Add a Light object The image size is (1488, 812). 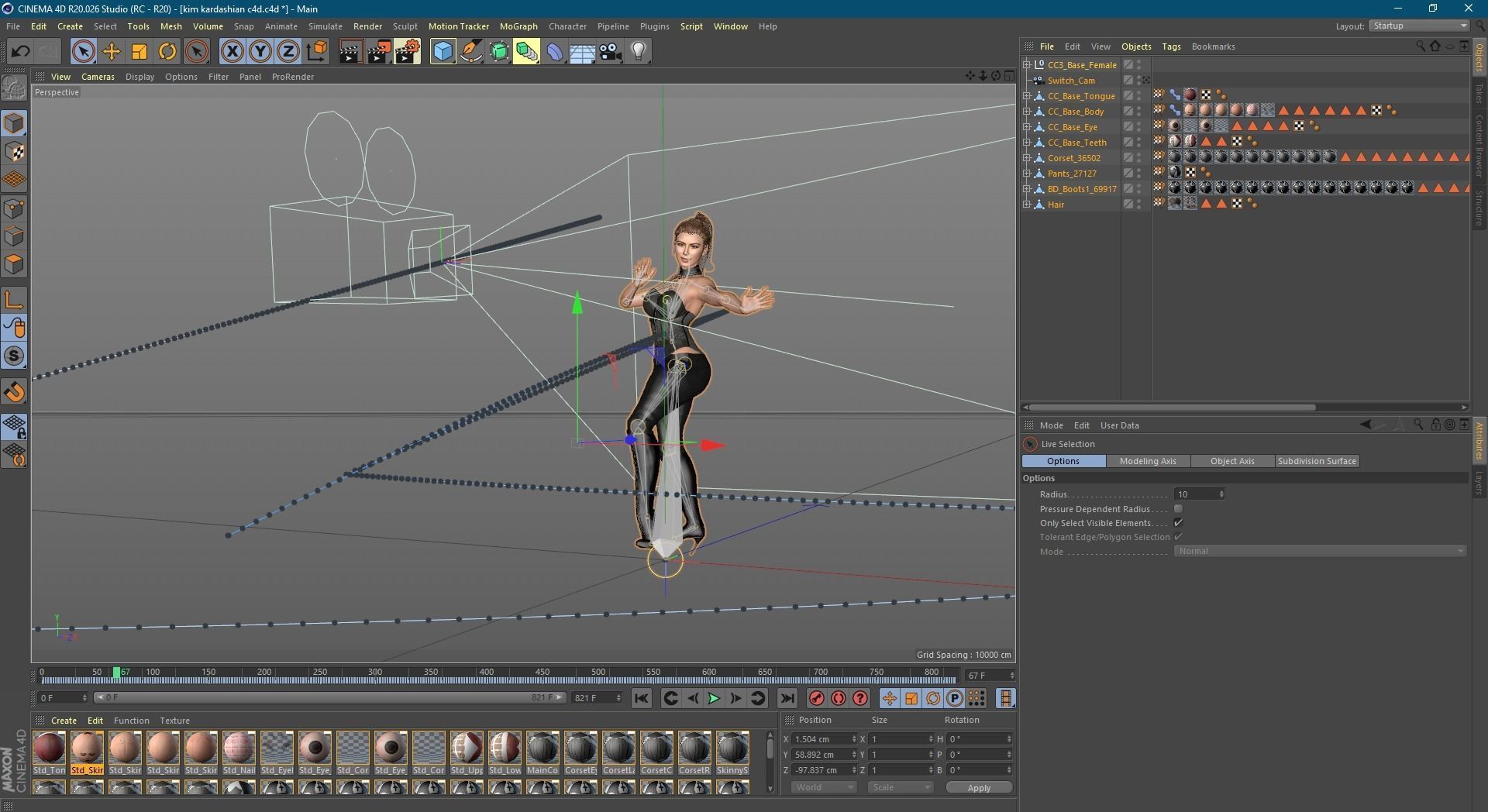[x=638, y=52]
